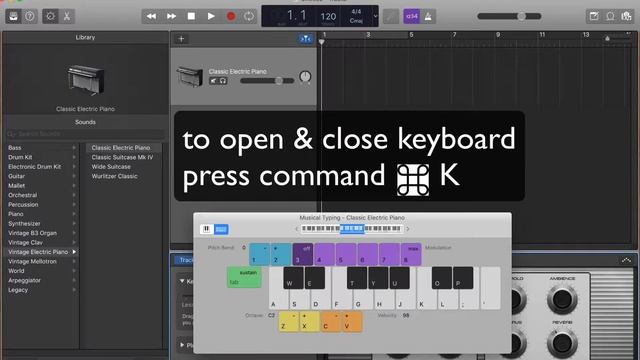Viewport: 640px width, 360px height.
Task: Click the 4/4 Cmaj signature display
Action: pyautogui.click(x=356, y=16)
